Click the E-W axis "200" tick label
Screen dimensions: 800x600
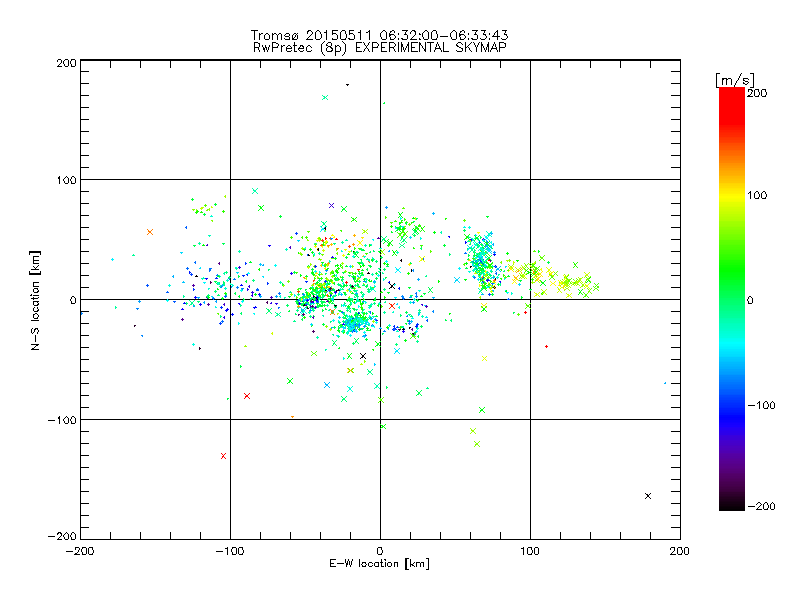(x=679, y=551)
